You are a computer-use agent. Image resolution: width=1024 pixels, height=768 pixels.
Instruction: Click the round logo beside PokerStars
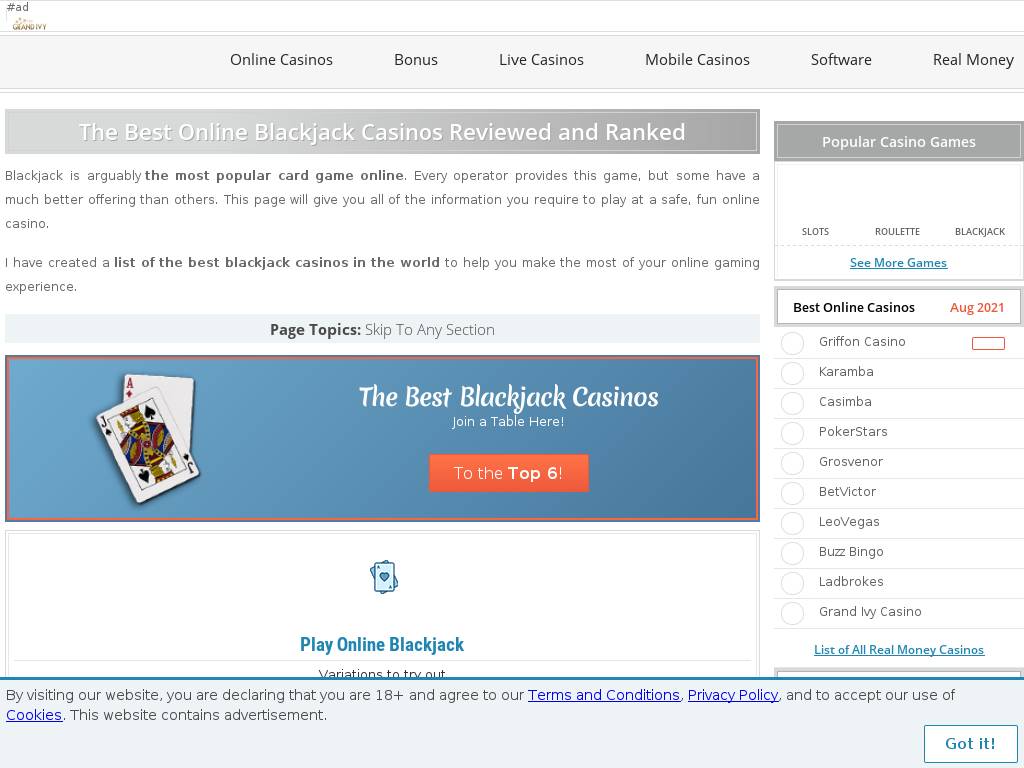pos(792,433)
